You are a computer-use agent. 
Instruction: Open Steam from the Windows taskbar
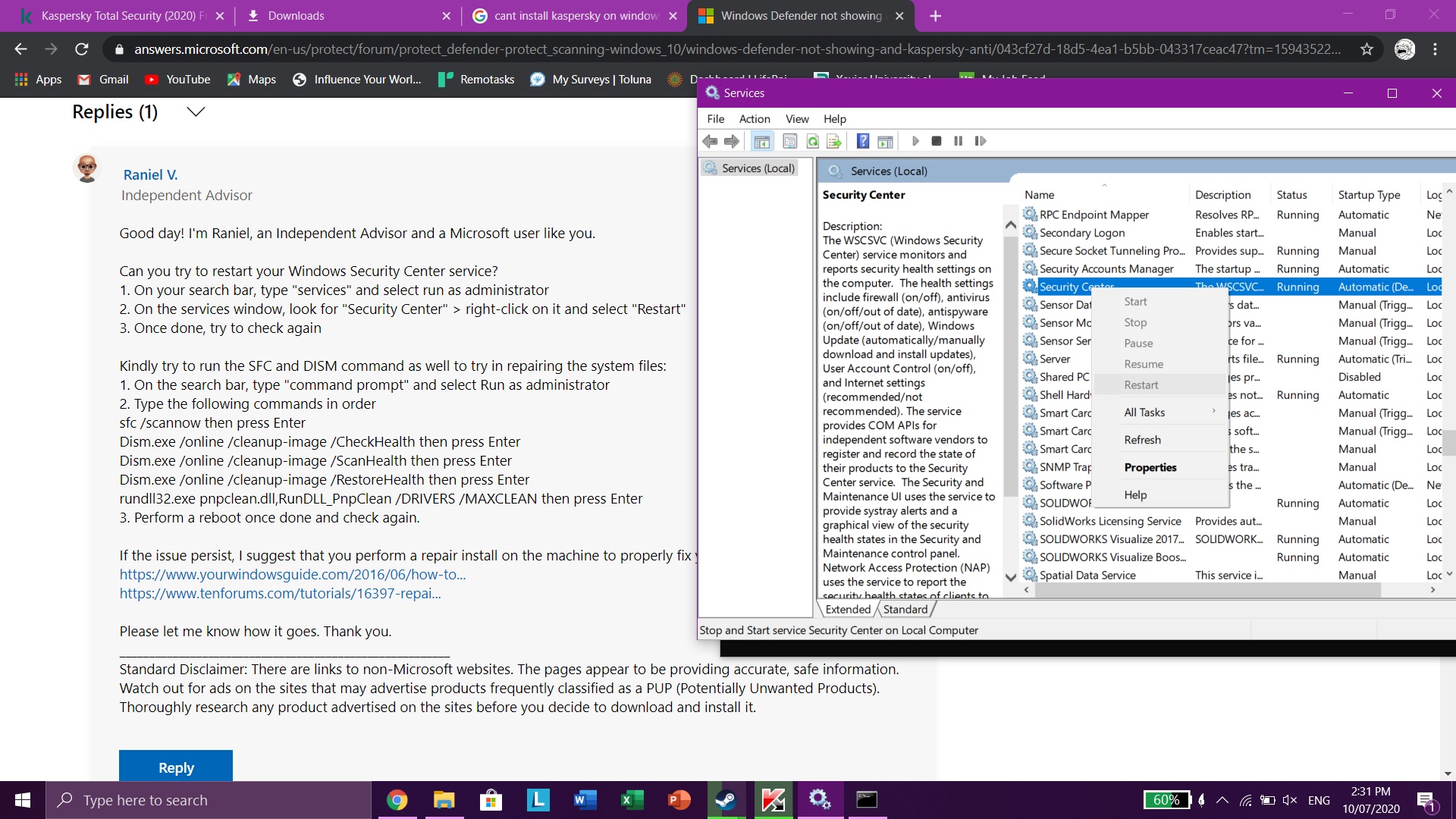click(x=726, y=800)
